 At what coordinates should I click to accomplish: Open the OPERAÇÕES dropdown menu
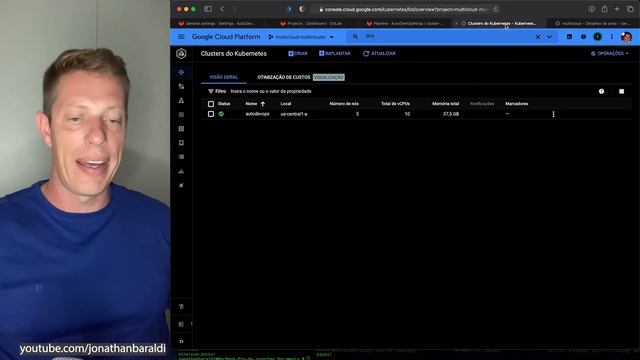pos(610,53)
